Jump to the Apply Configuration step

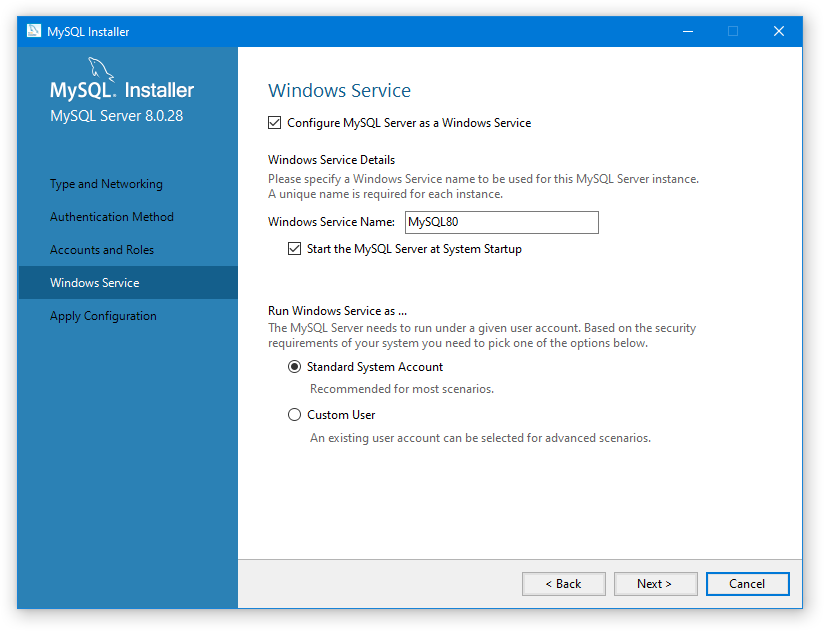tap(103, 316)
